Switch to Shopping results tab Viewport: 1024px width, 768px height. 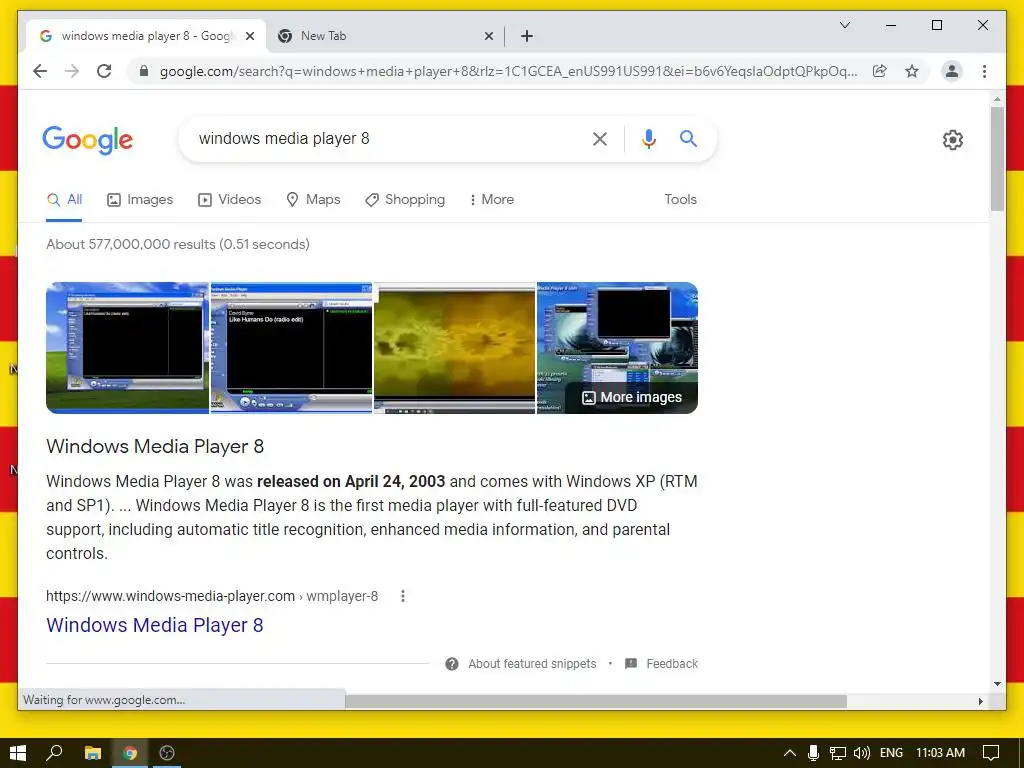click(405, 200)
